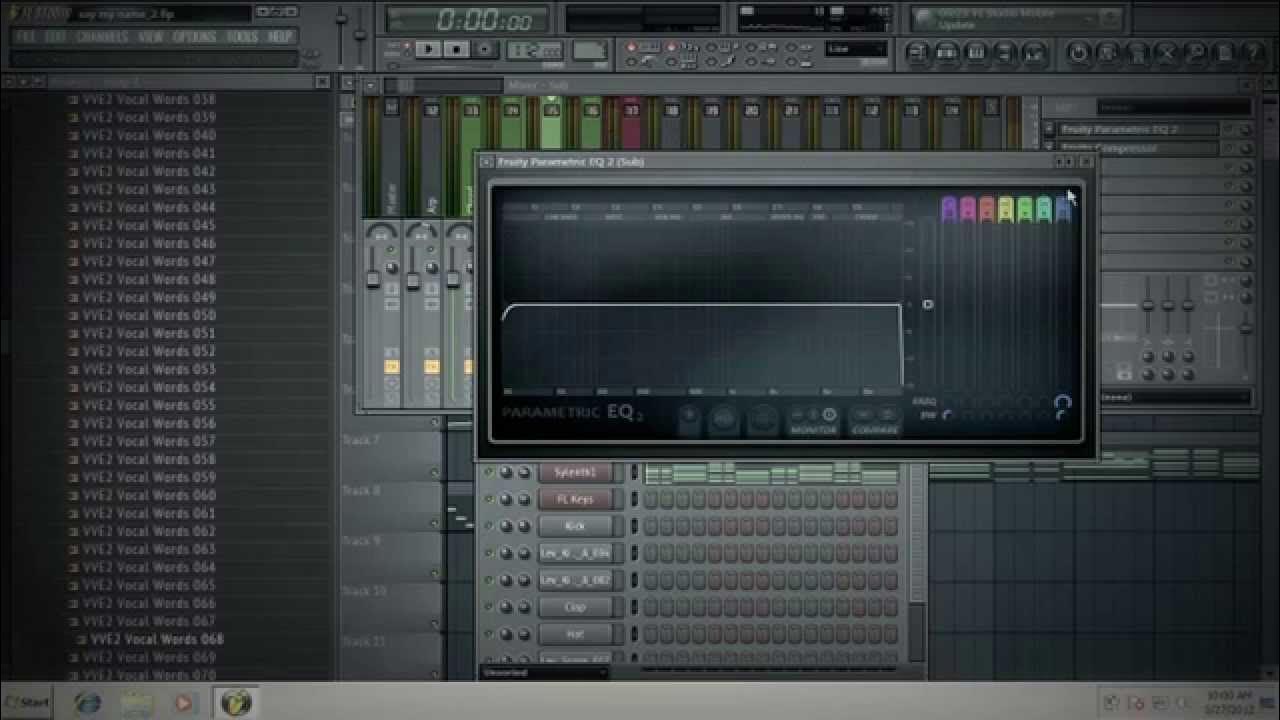
Task: Open the Fruity Compressor slot menu arrow
Action: tap(1049, 148)
